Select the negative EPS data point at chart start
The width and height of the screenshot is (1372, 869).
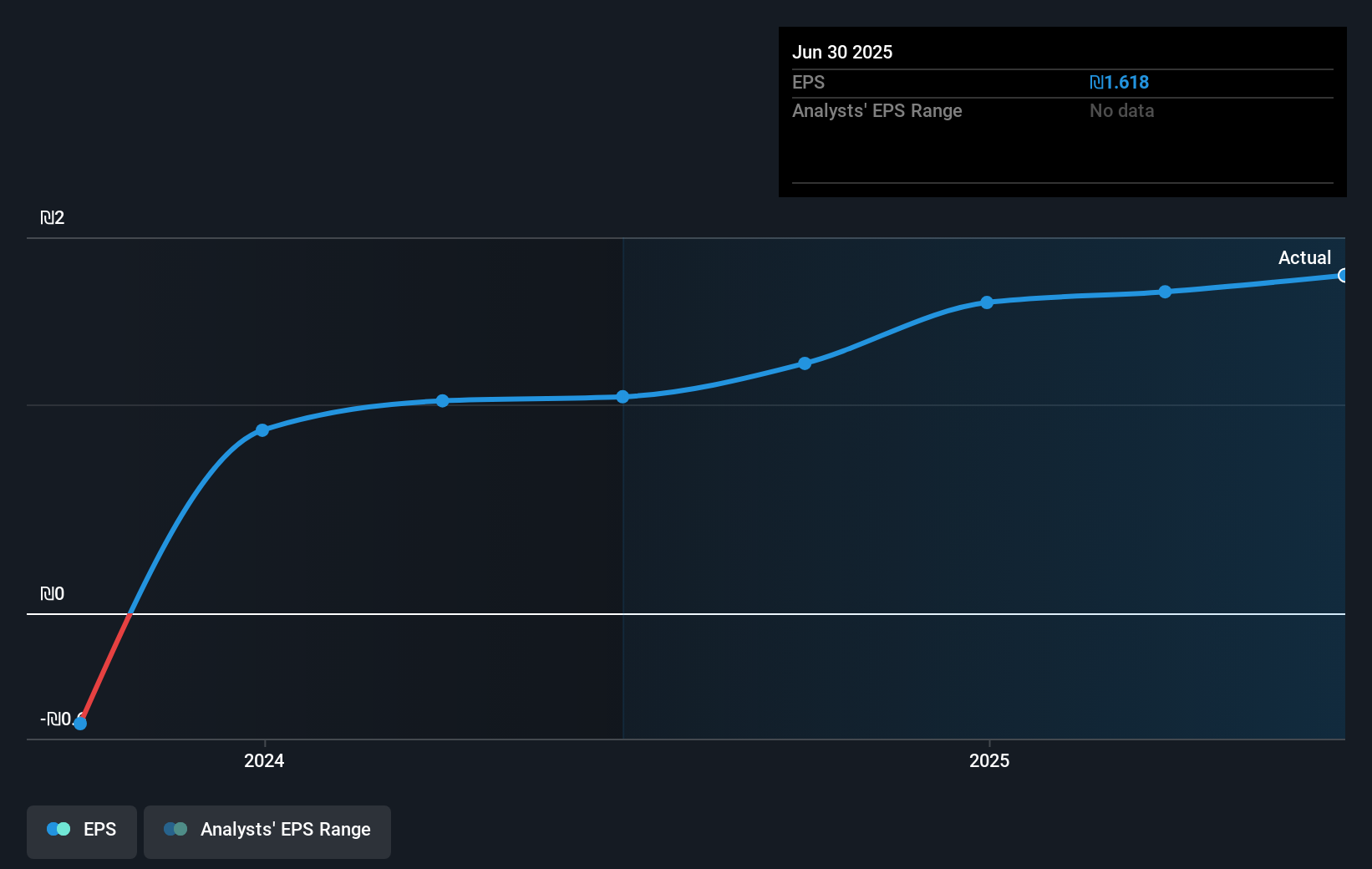click(x=80, y=723)
